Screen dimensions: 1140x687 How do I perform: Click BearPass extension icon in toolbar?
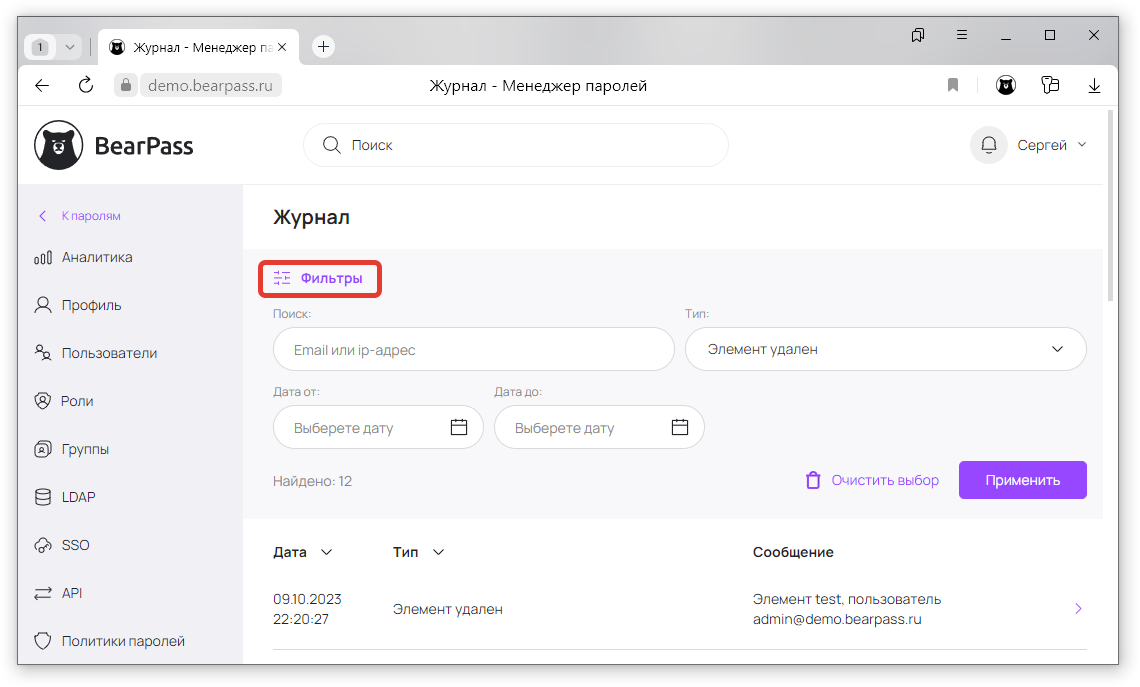(x=1005, y=86)
